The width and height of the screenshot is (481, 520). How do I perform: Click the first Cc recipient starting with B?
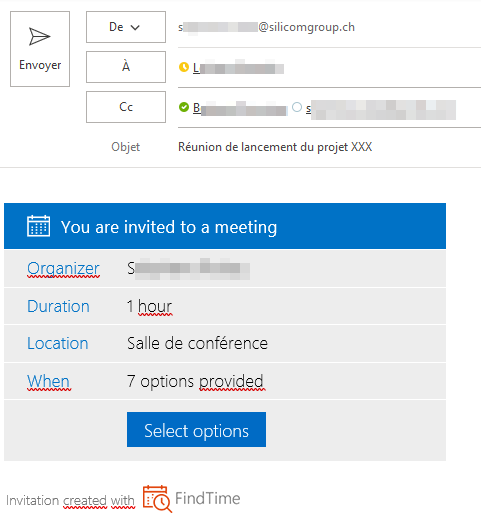click(240, 108)
